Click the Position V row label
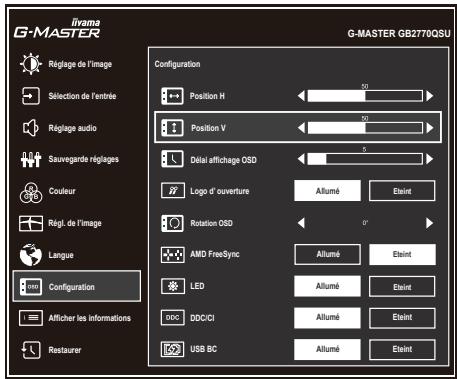 pos(208,128)
